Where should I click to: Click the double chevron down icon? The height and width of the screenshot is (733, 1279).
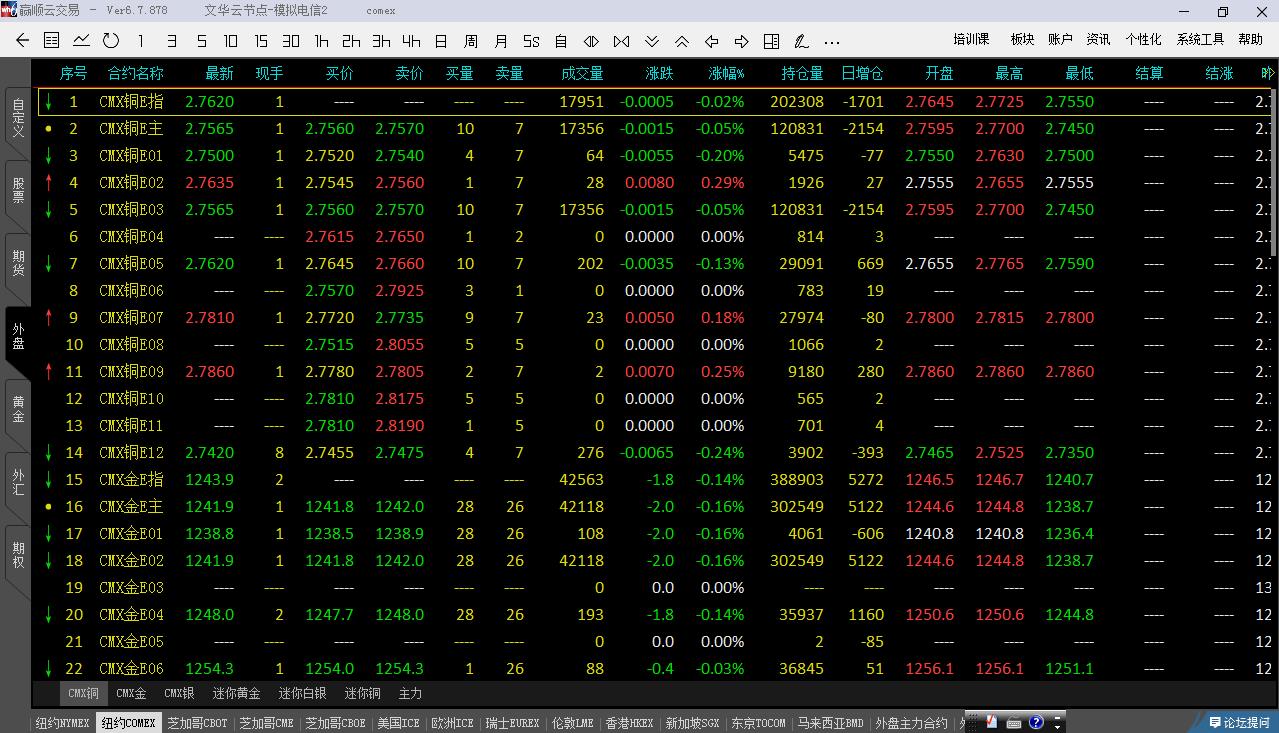pyautogui.click(x=651, y=41)
